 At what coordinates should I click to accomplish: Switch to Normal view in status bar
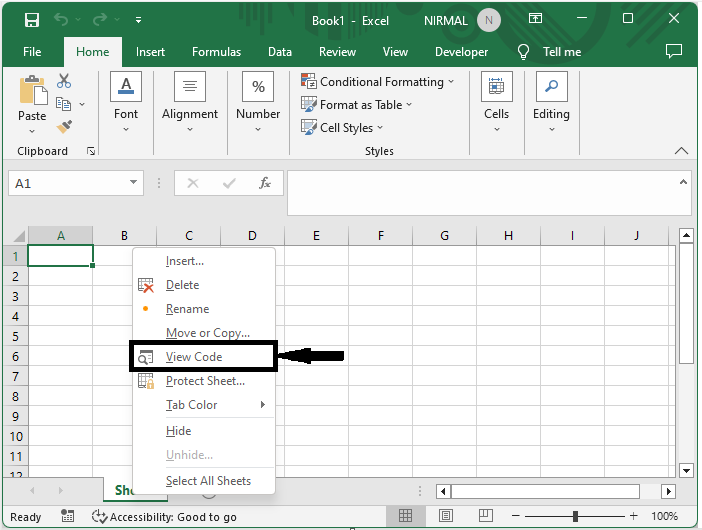tap(405, 516)
